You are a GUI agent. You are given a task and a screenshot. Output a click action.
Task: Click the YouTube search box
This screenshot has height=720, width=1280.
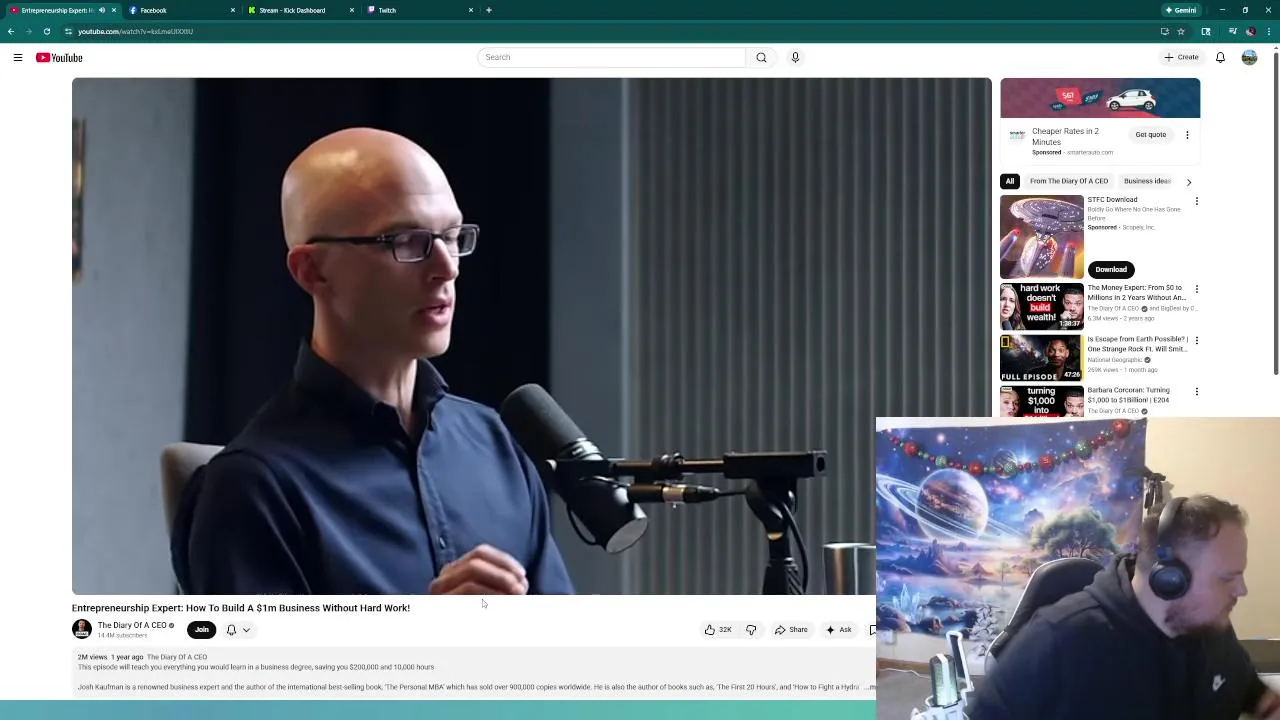(611, 57)
